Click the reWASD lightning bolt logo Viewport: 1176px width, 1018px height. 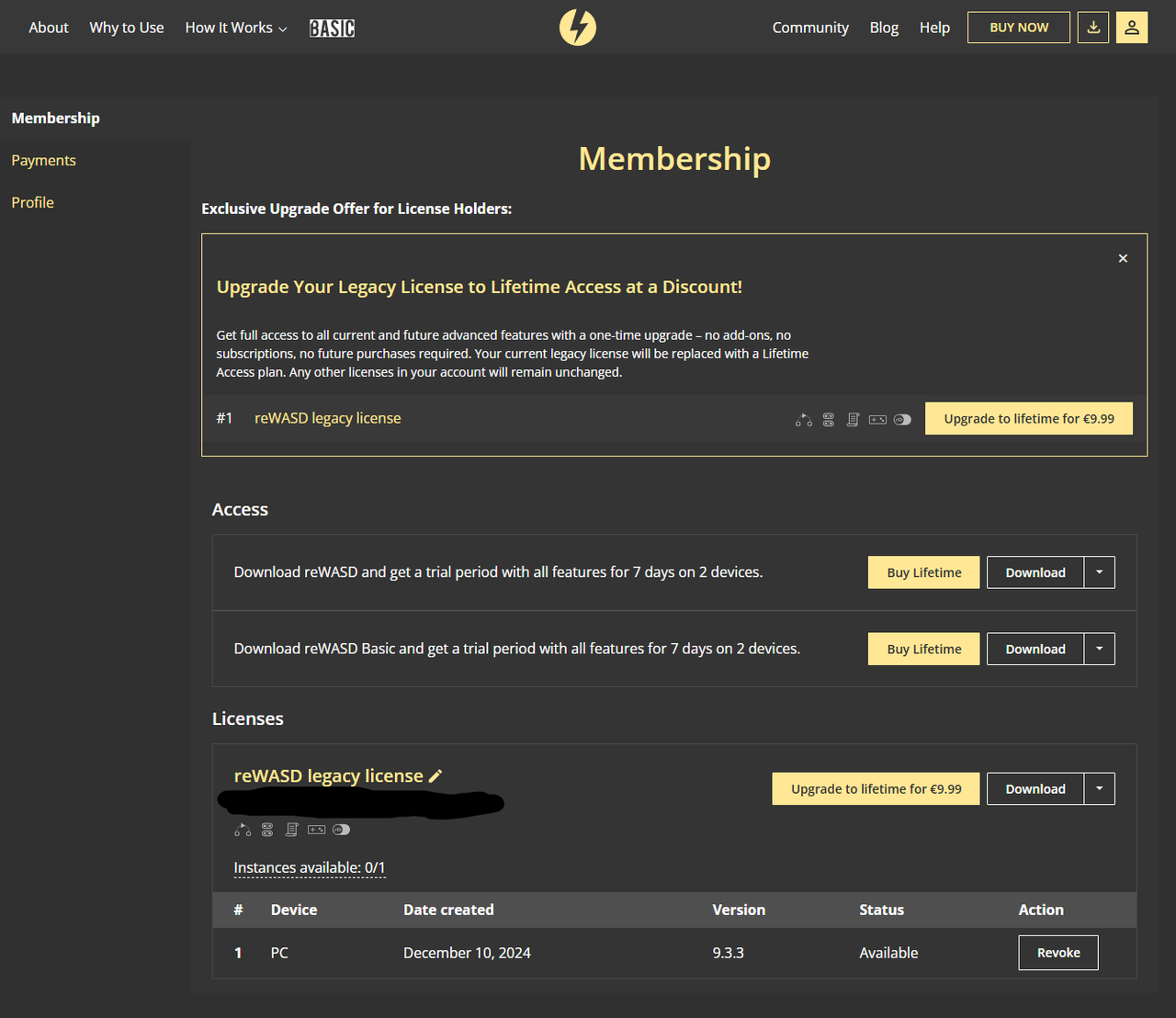[x=578, y=28]
